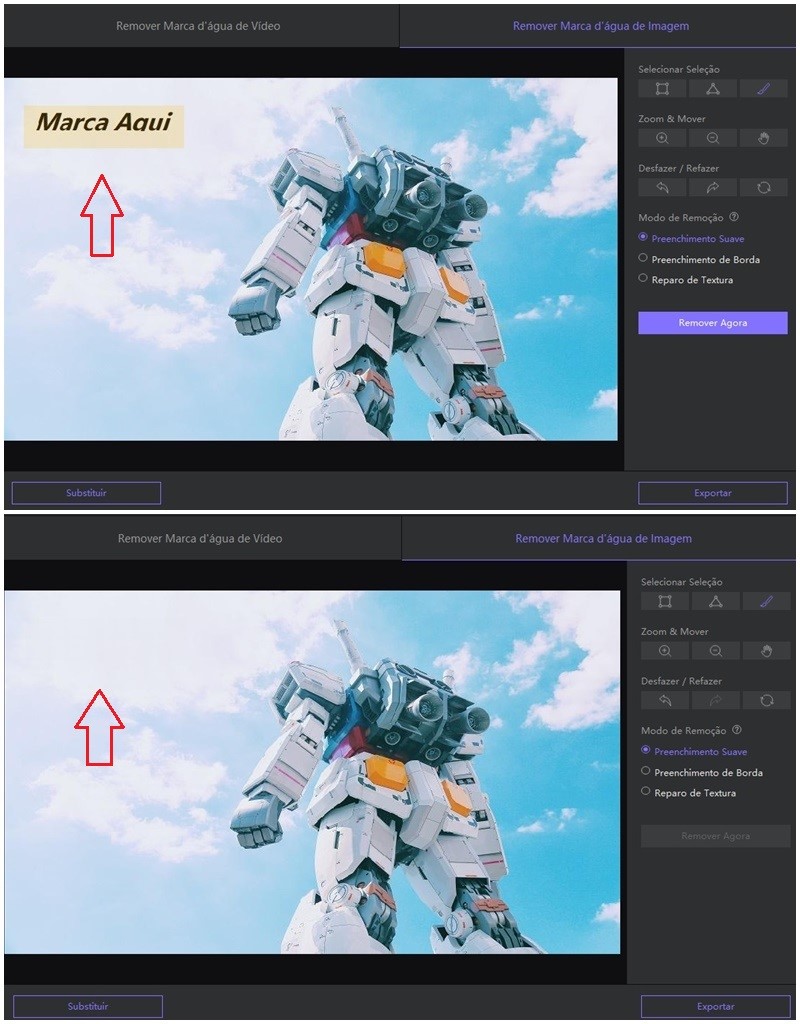Click zoom in icon in top panel

662,138
